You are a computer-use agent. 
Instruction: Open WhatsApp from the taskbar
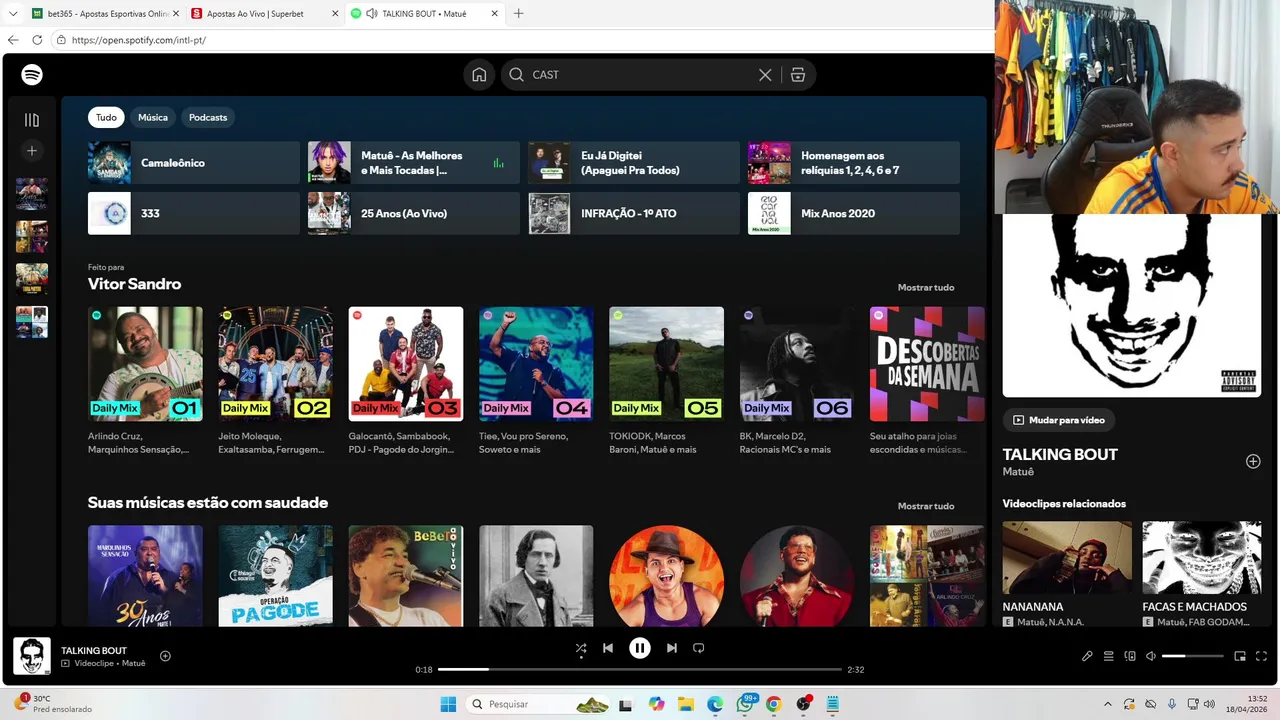746,704
